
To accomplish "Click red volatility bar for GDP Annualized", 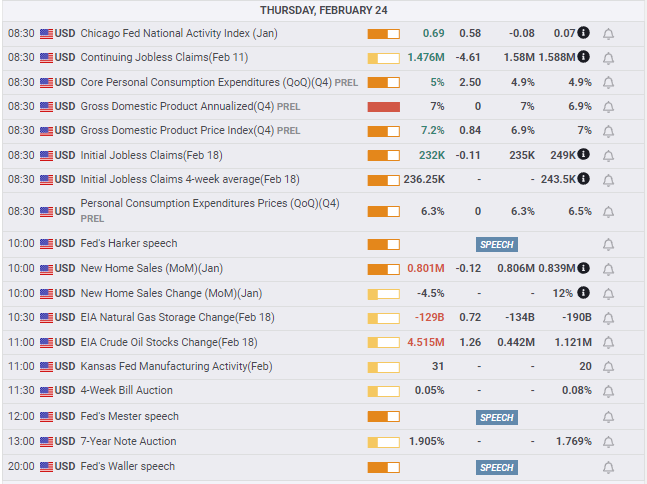I will (x=384, y=107).
